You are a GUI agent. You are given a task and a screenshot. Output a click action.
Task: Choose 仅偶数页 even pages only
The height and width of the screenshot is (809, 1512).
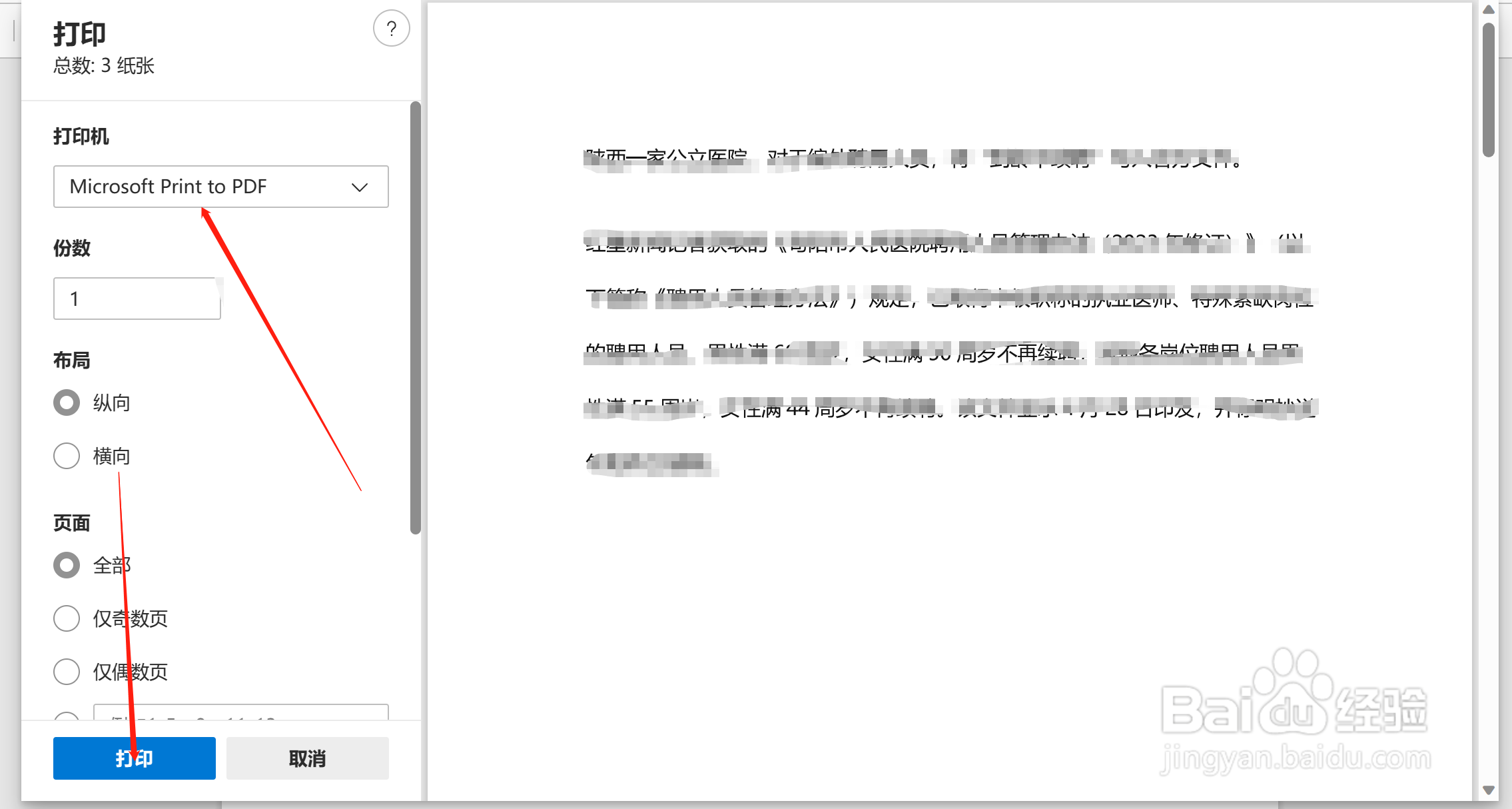pyautogui.click(x=66, y=672)
